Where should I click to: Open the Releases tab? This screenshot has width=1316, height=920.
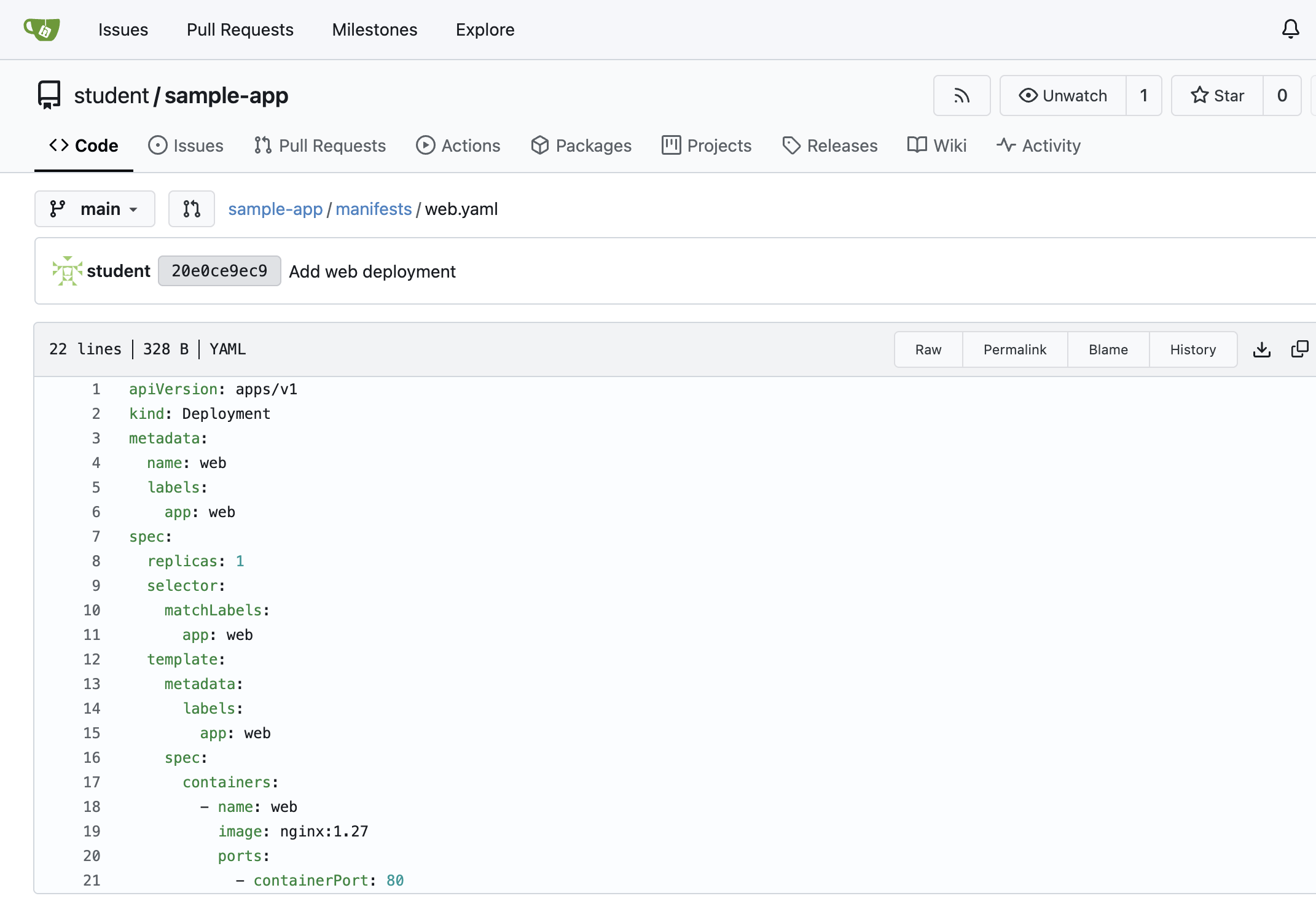pos(829,146)
